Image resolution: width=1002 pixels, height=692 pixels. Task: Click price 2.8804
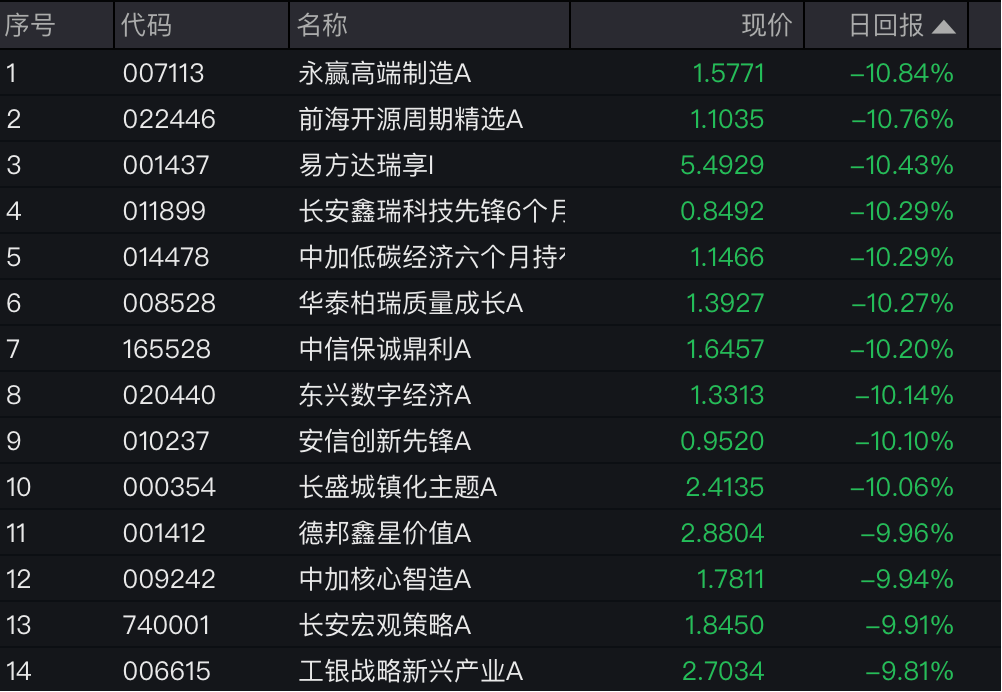(722, 533)
